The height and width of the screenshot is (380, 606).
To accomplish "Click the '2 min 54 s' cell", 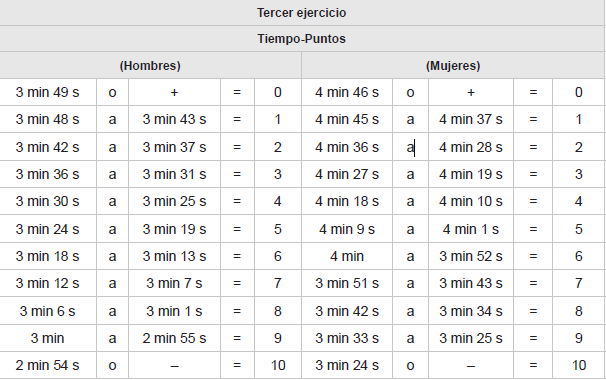I will [x=48, y=365].
